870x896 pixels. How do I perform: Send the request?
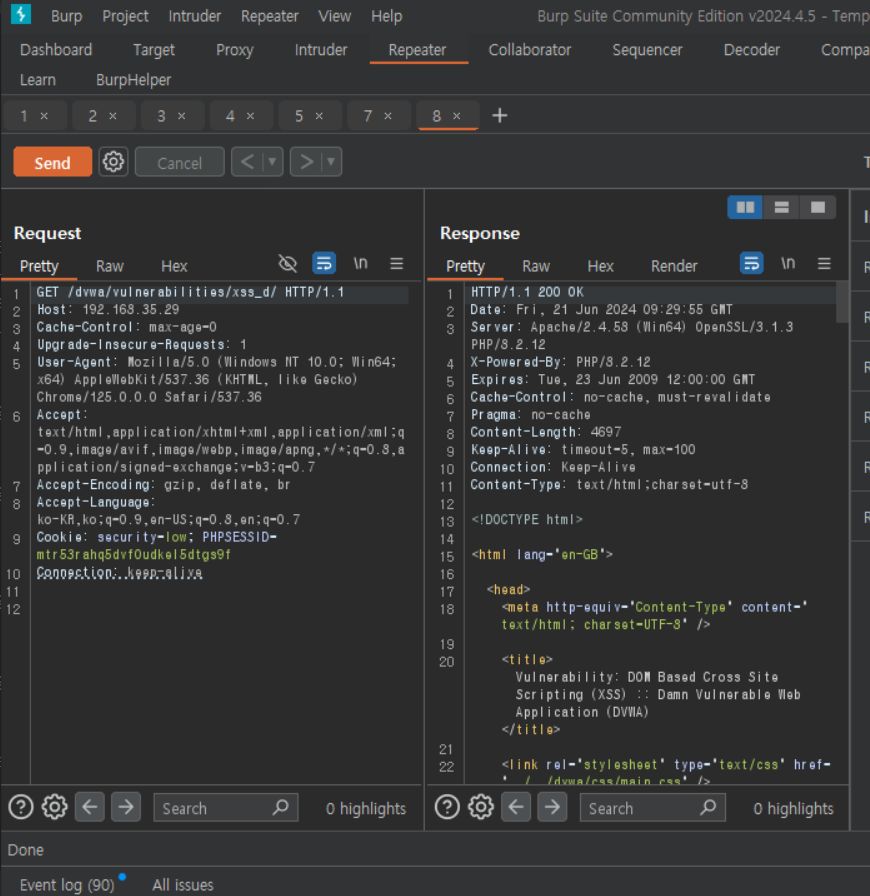pyautogui.click(x=53, y=162)
